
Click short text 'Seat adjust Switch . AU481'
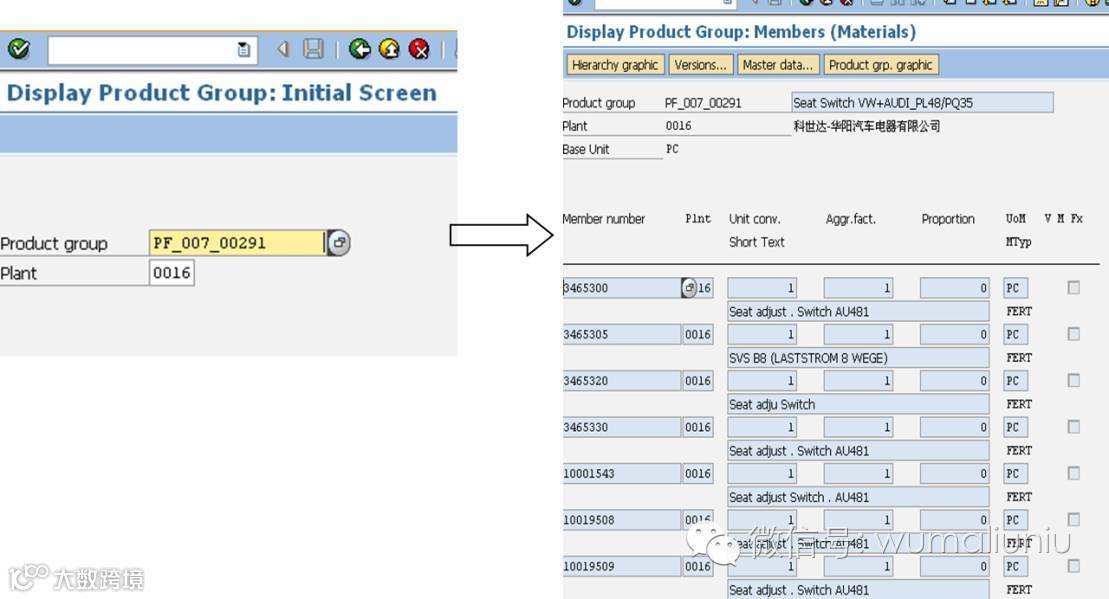(x=858, y=497)
